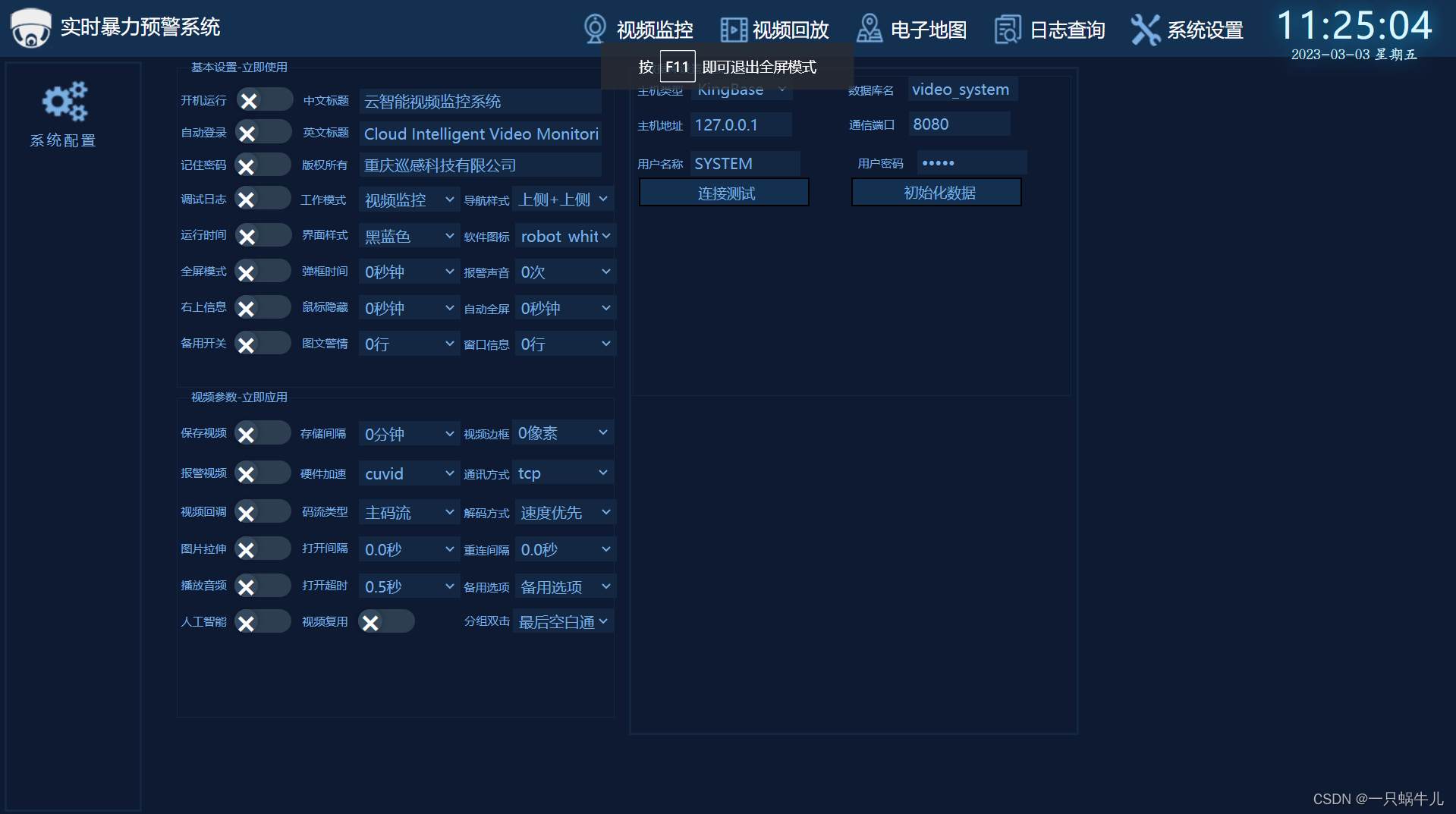Open the 电子地图 map icon
1456x814 pixels.
pyautogui.click(x=868, y=28)
